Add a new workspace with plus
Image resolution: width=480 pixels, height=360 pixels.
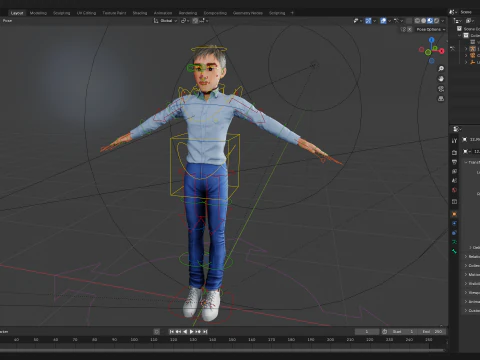292,13
